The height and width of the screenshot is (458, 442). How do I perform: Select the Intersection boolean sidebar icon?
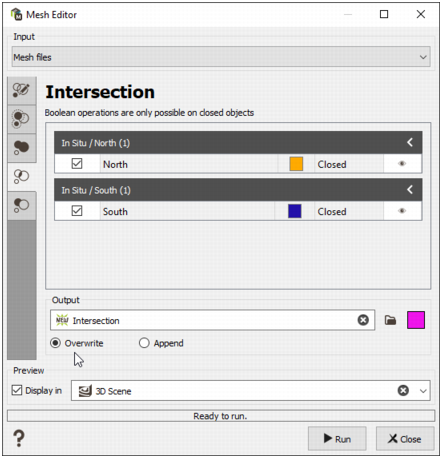22,176
